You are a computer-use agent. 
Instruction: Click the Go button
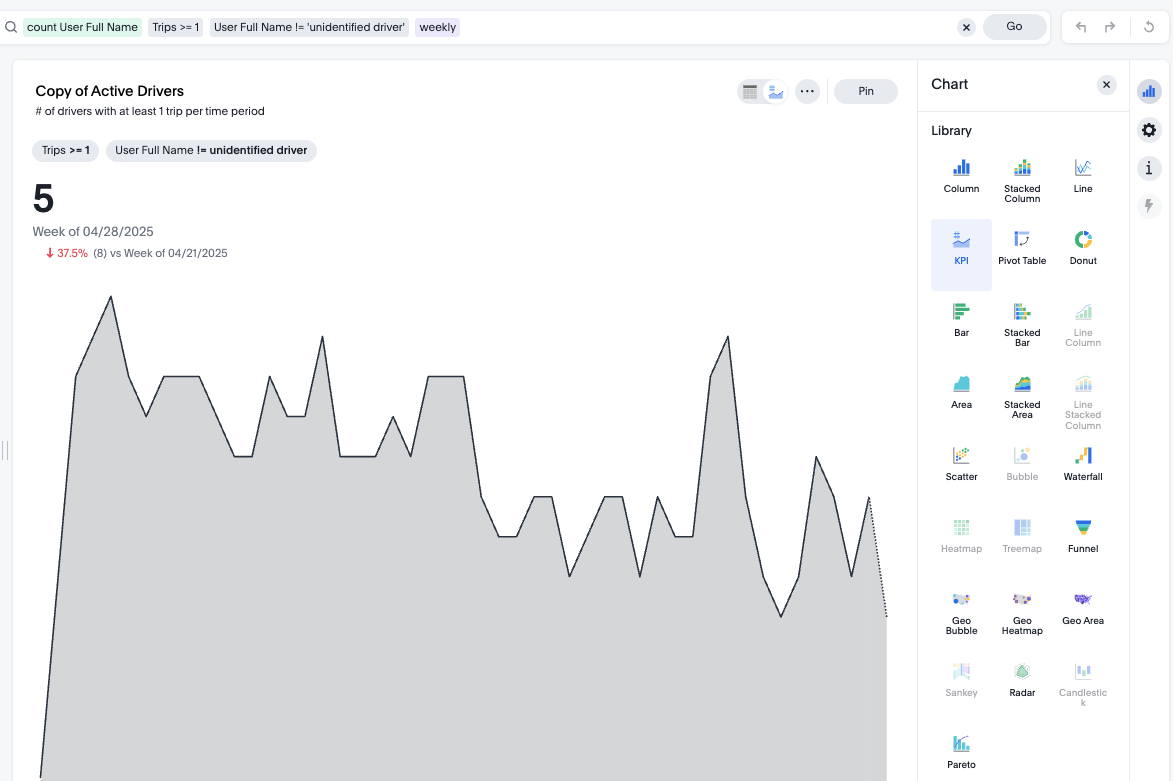coord(1014,27)
